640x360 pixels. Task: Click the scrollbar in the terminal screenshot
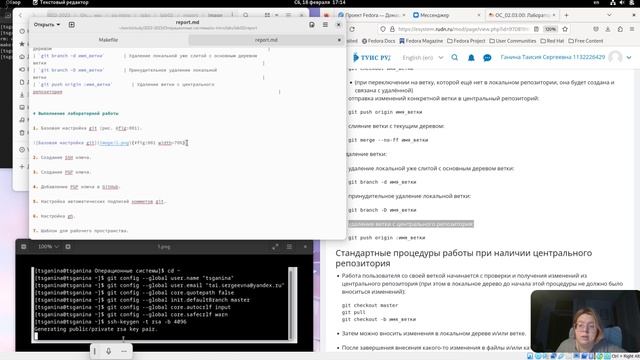(x=291, y=304)
